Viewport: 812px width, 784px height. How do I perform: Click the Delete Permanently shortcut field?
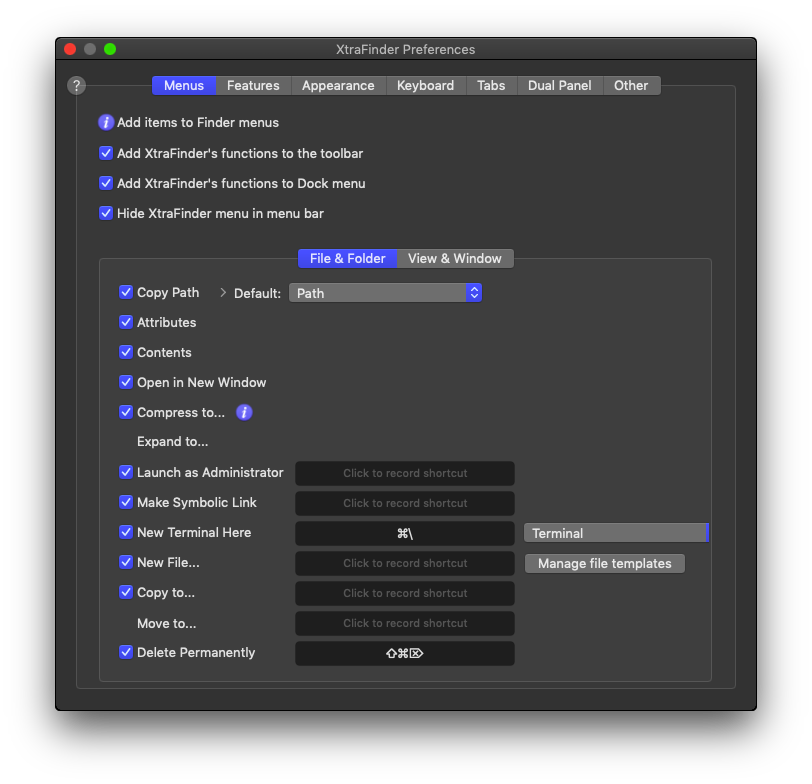pos(405,653)
